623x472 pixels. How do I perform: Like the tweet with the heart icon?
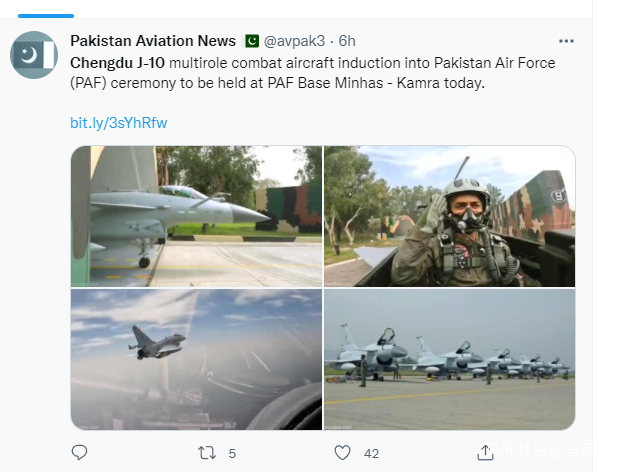343,452
